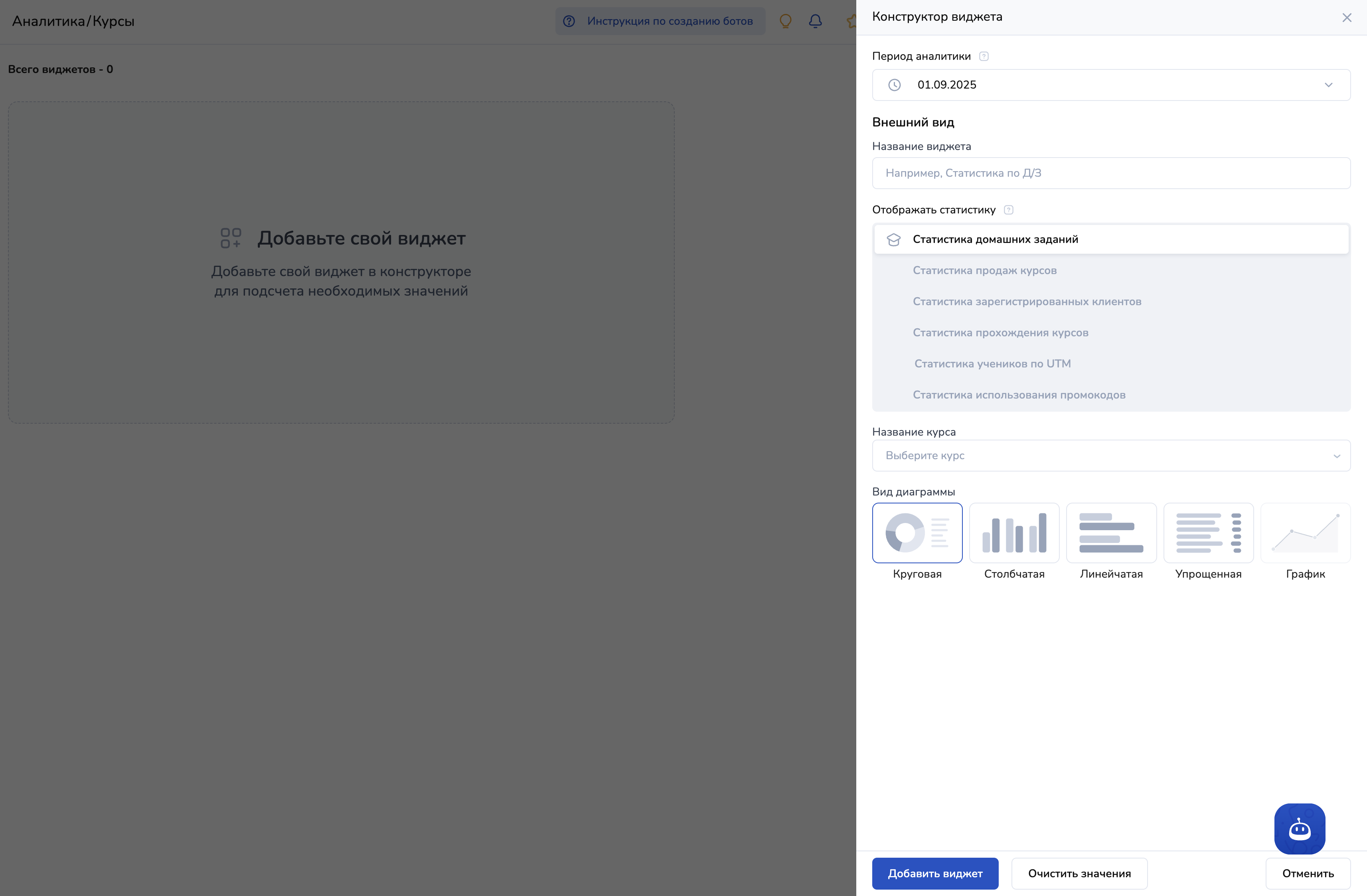Open the notifications bell icon

[815, 21]
